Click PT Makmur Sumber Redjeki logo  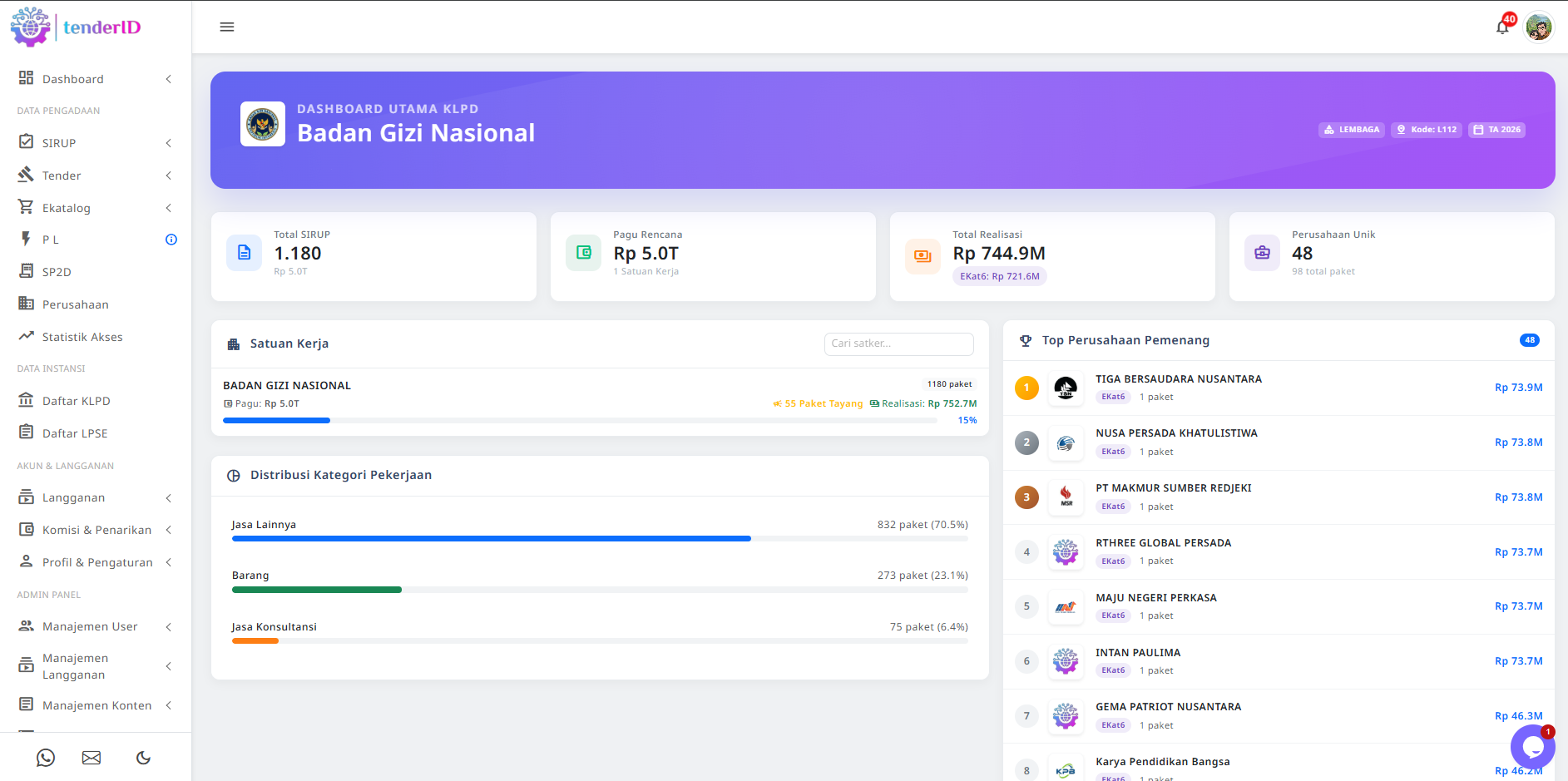coord(1066,497)
